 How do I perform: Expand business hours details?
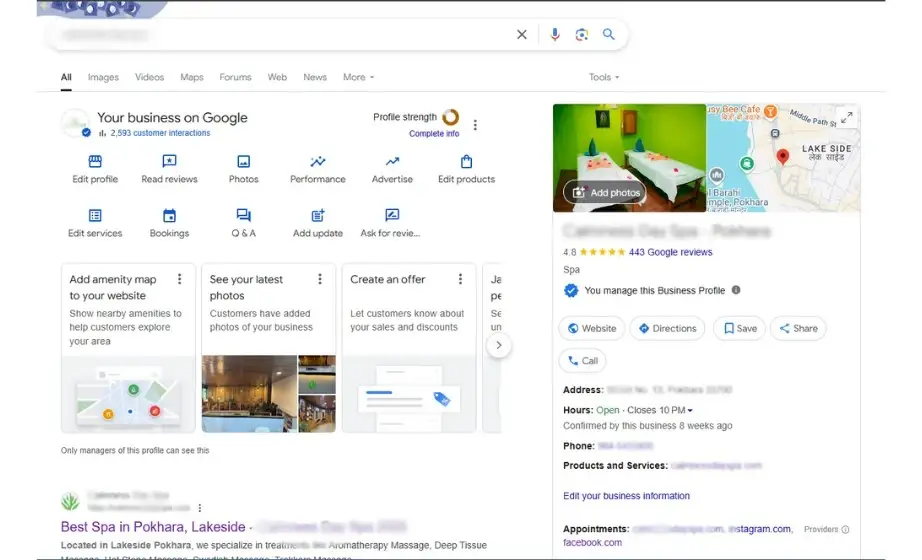690,411
